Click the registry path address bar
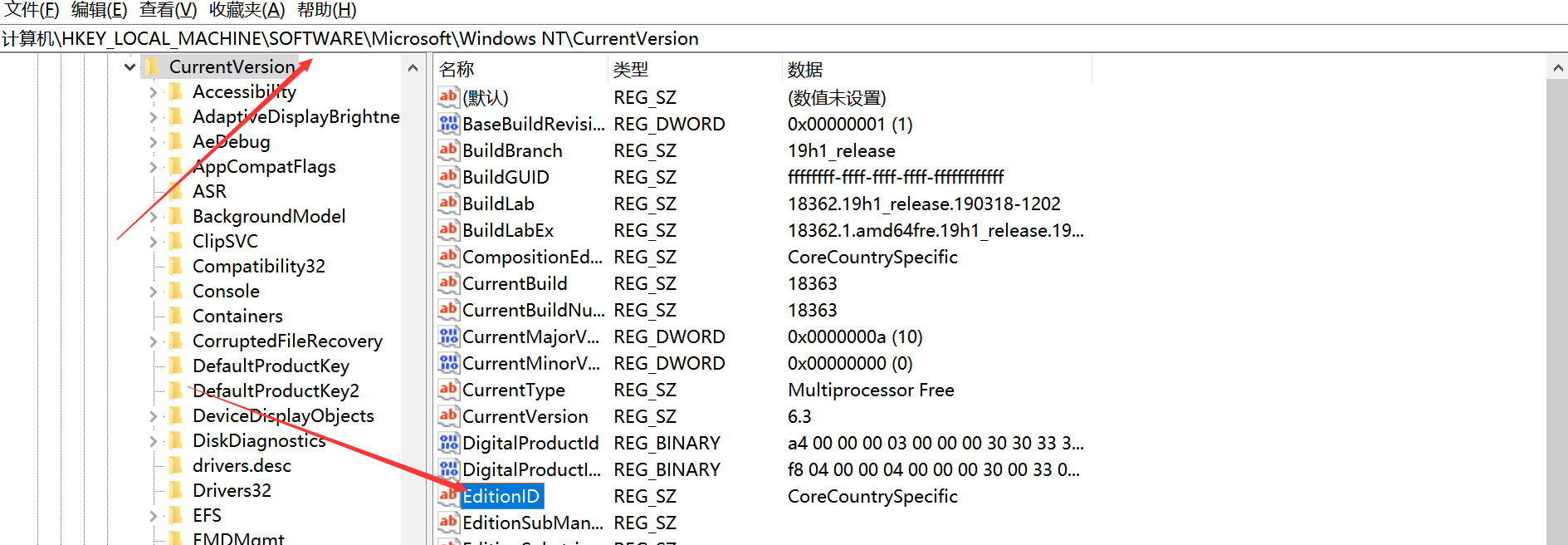The width and height of the screenshot is (1568, 545). pyautogui.click(x=784, y=38)
